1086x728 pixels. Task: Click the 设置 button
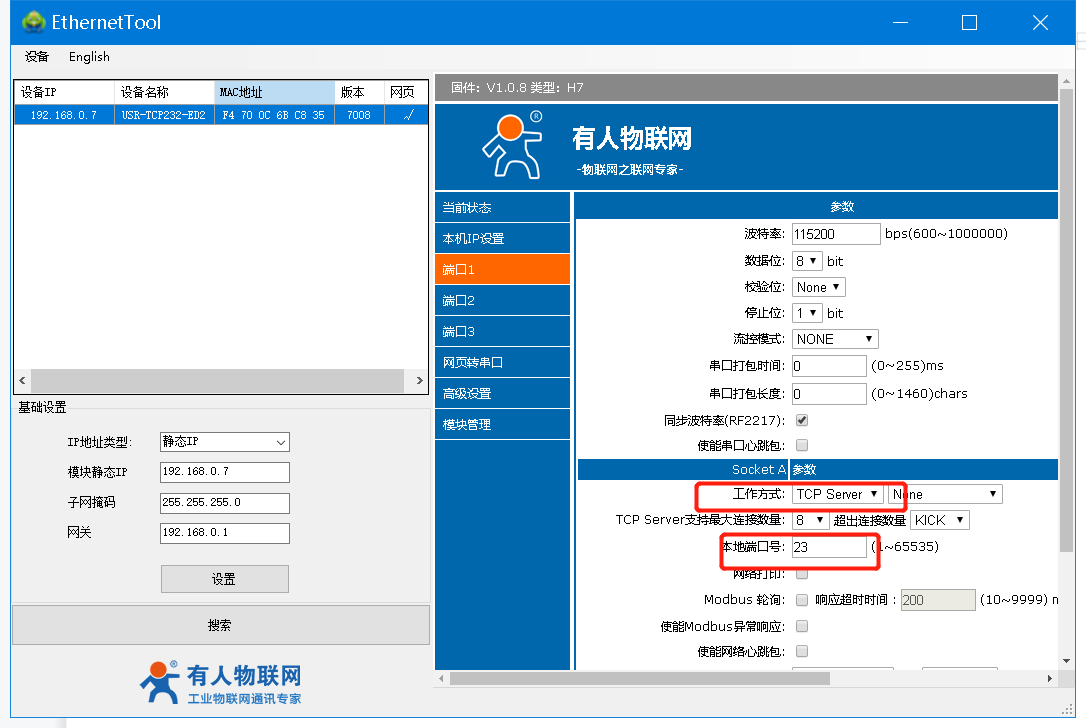tap(224, 579)
